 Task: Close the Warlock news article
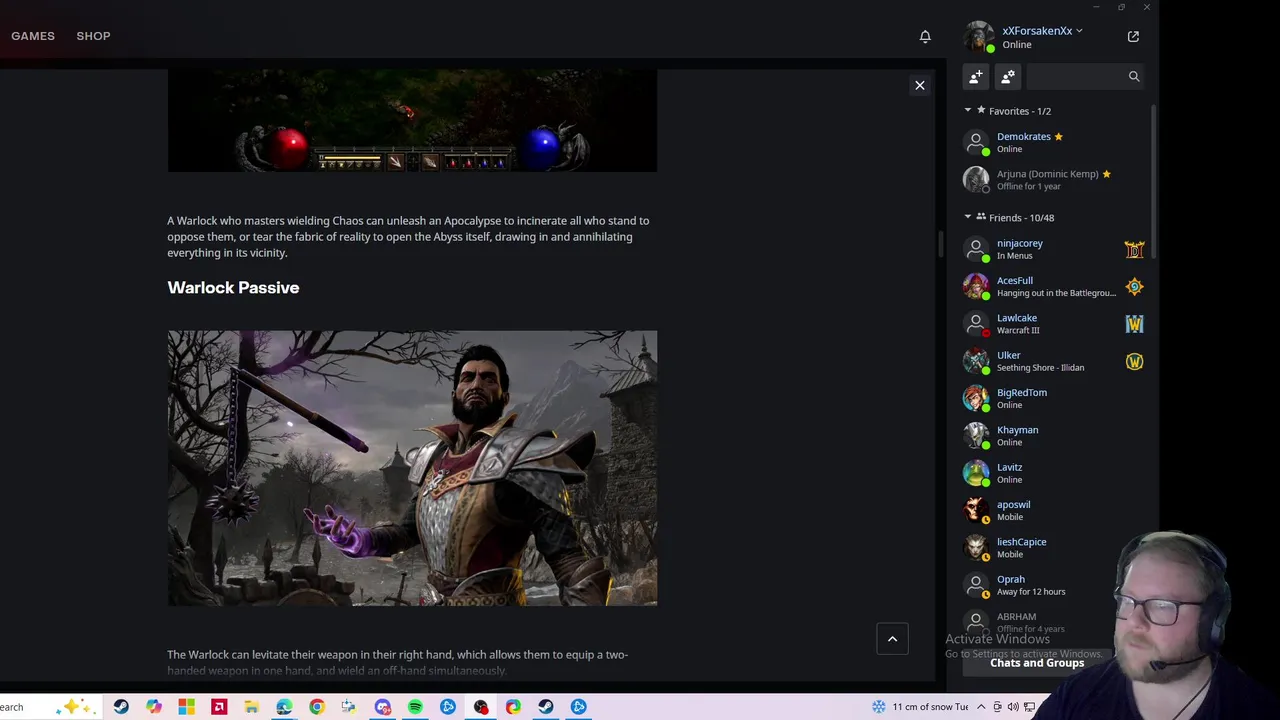tap(920, 85)
